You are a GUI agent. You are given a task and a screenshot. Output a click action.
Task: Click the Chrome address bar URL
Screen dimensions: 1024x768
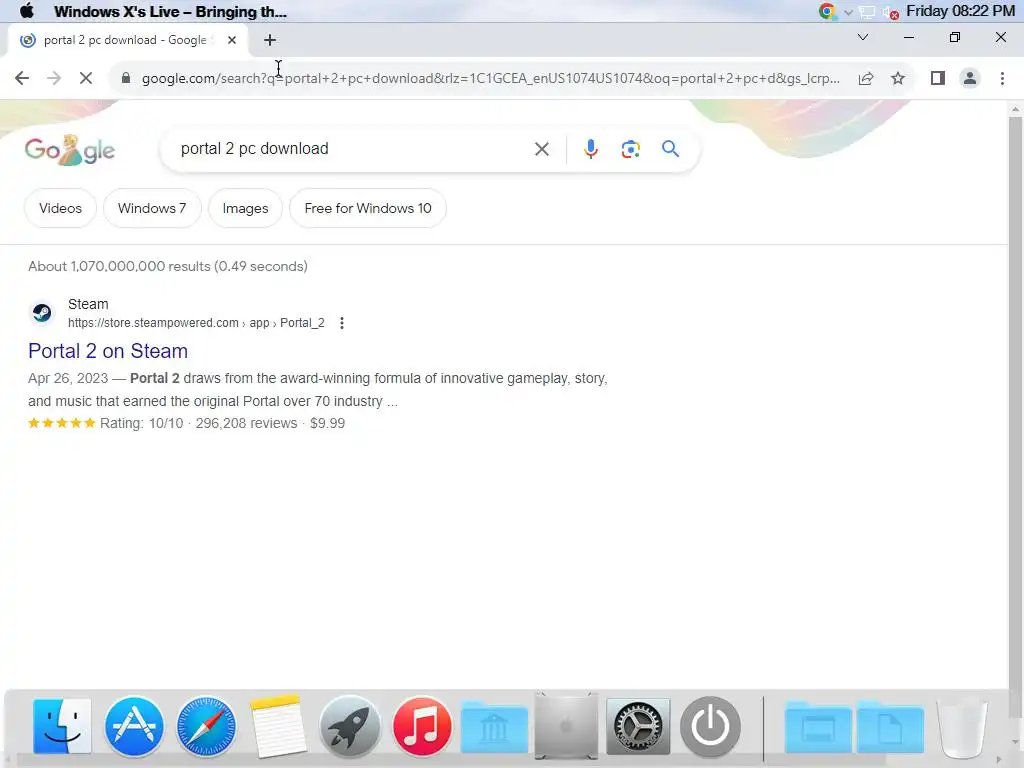coord(491,78)
